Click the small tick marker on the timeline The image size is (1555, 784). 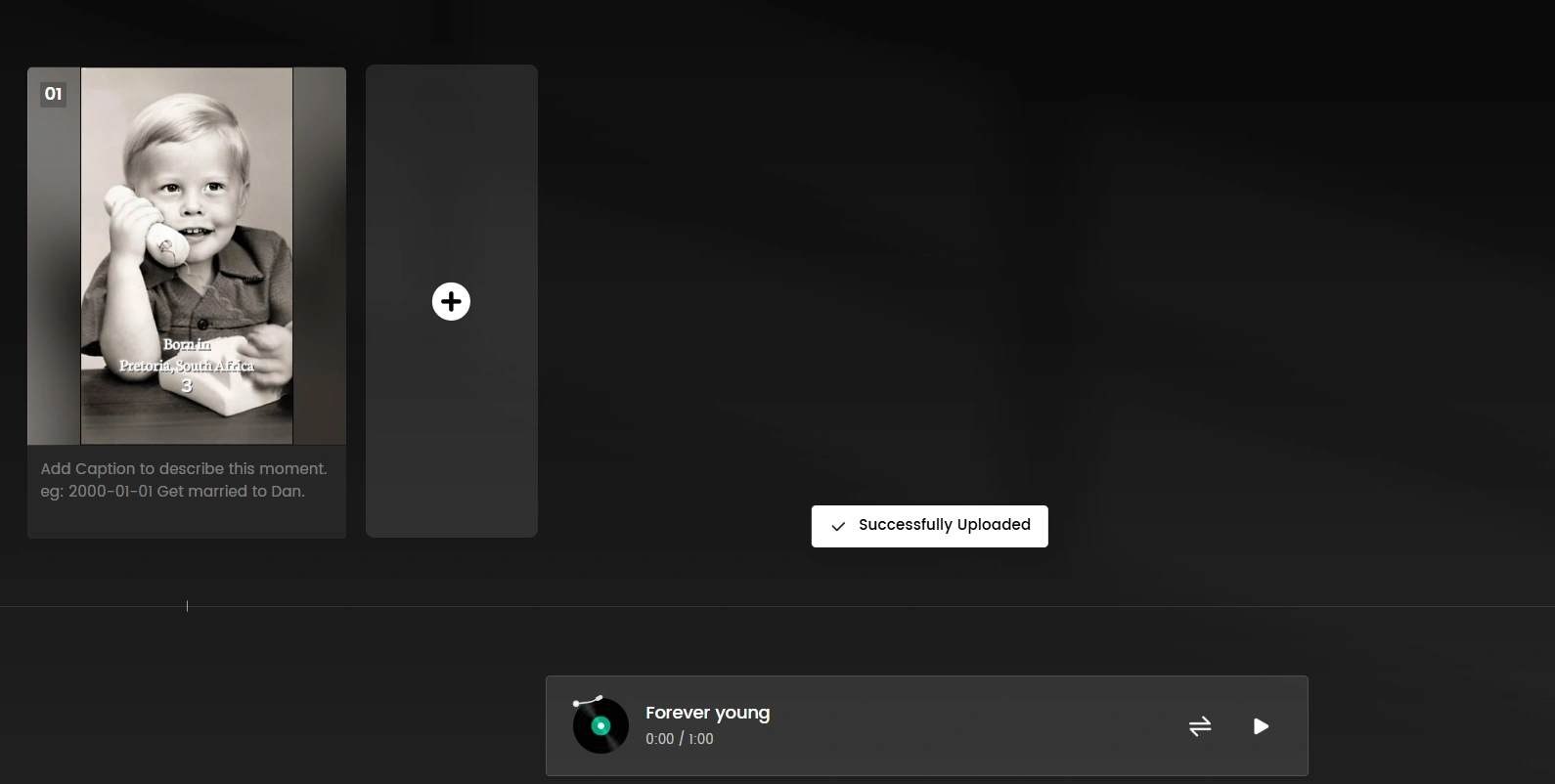[187, 606]
